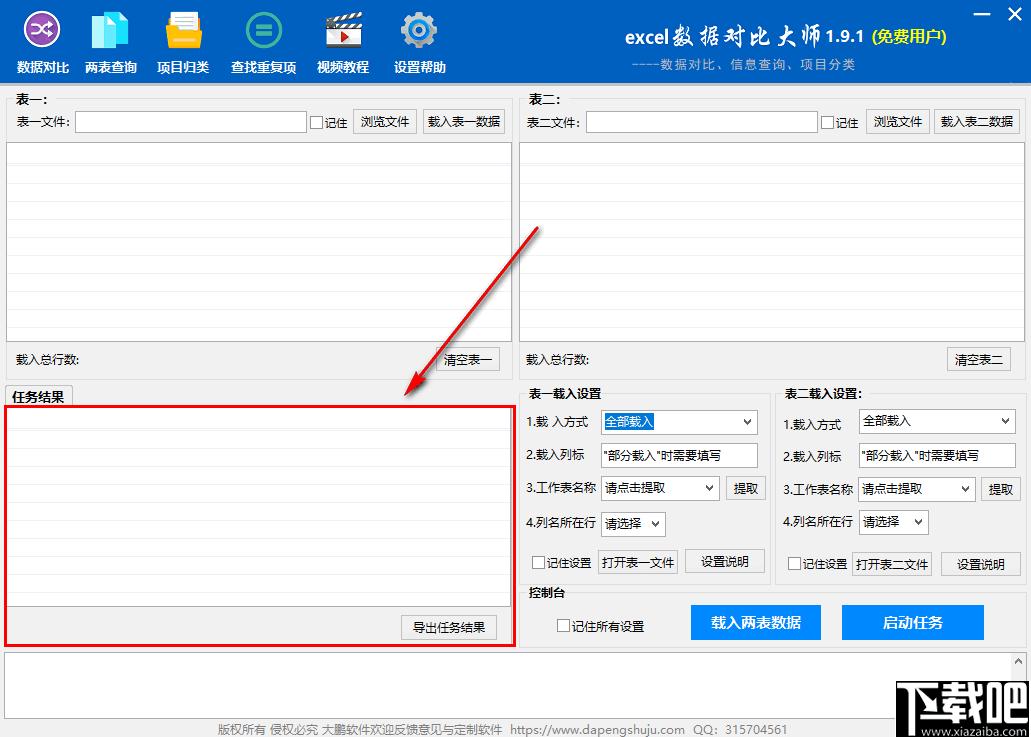Focus the 表一文件 path input
Screen dimensions: 1031x737
pyautogui.click(x=191, y=122)
